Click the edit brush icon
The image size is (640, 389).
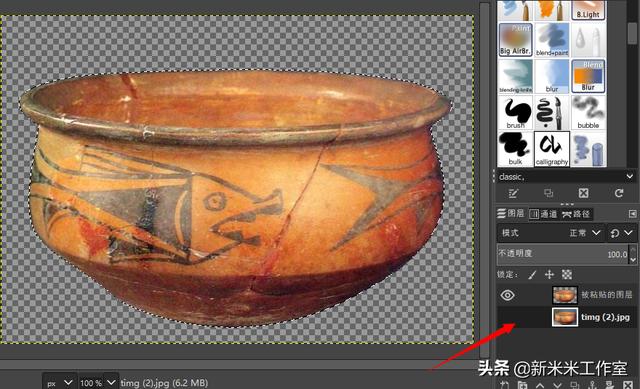point(513,193)
